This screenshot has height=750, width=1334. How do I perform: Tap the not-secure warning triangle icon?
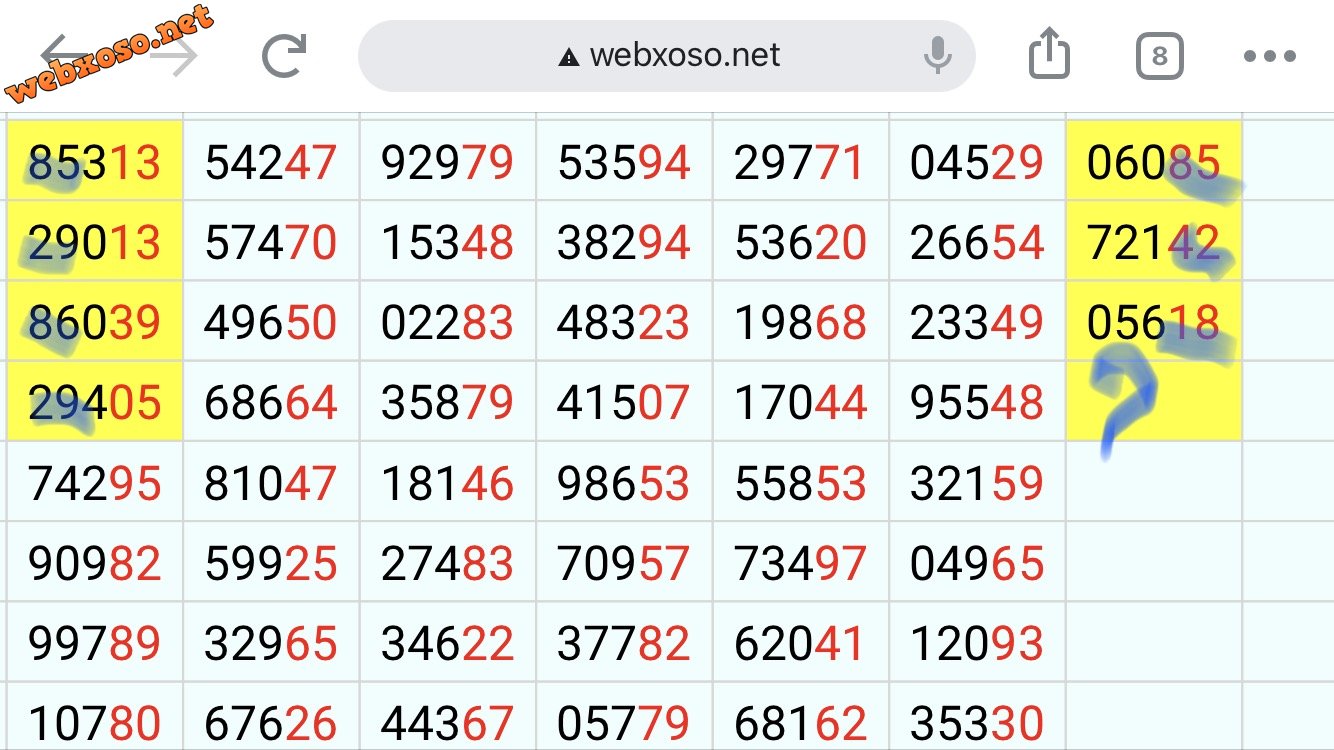pos(569,57)
